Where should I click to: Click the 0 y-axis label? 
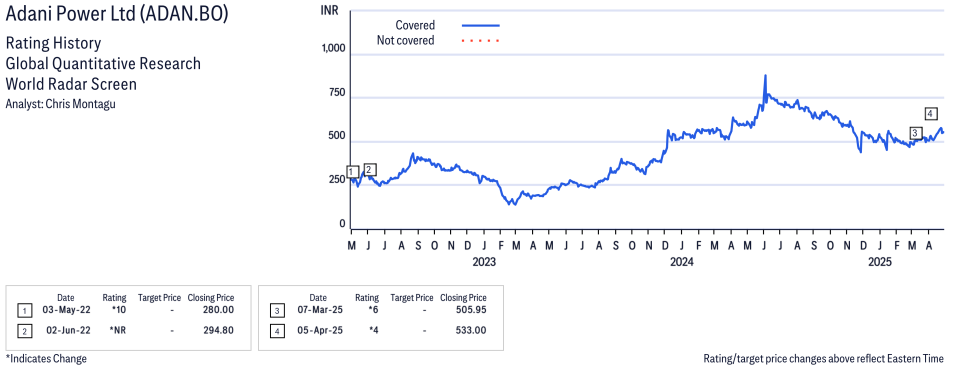pos(342,224)
